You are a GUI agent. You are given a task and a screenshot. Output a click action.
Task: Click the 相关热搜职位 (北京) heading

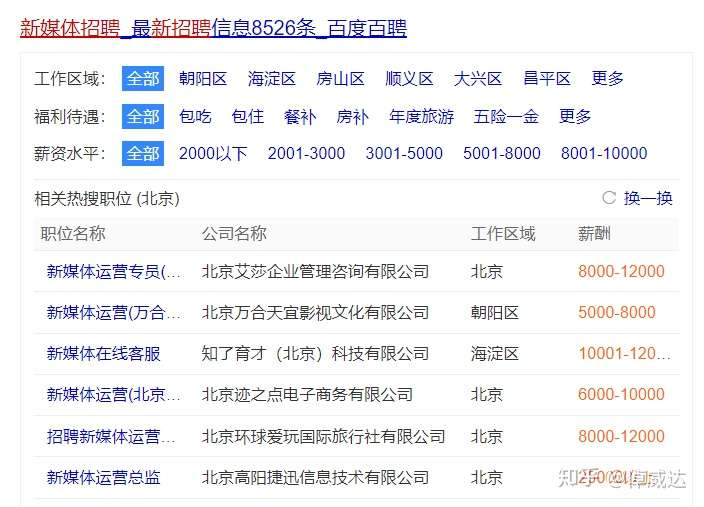pyautogui.click(x=107, y=198)
